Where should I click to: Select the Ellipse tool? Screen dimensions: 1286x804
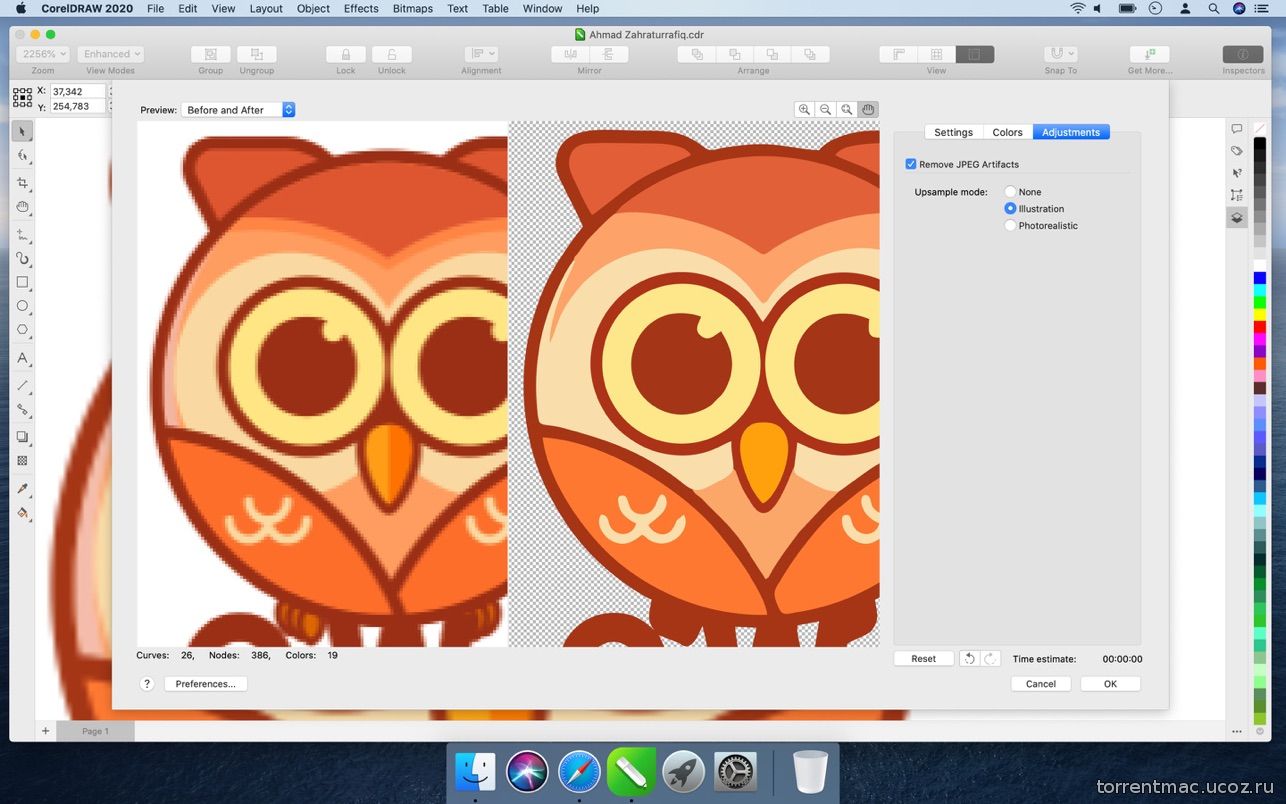point(22,306)
